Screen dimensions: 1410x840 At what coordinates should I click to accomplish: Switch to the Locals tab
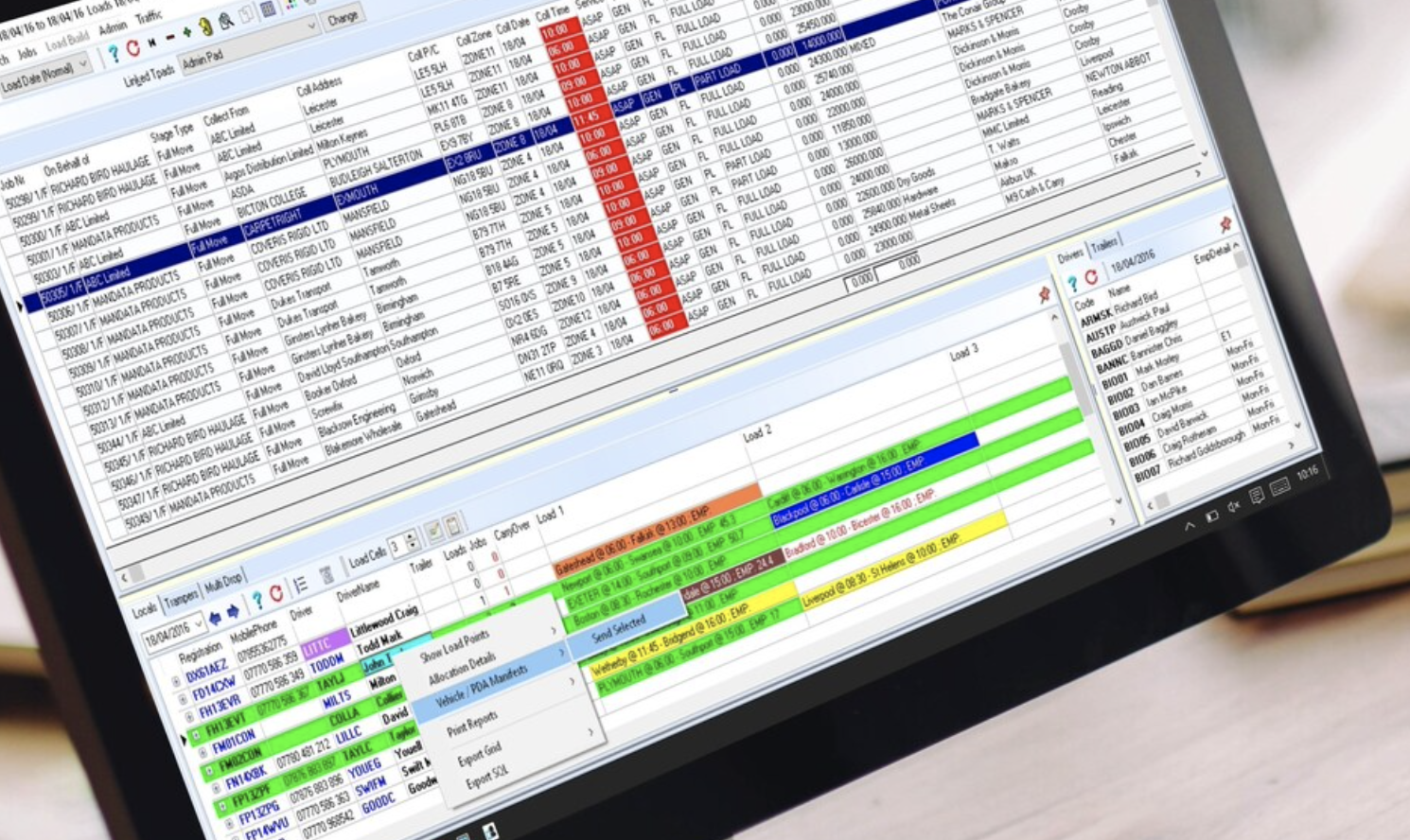(145, 611)
